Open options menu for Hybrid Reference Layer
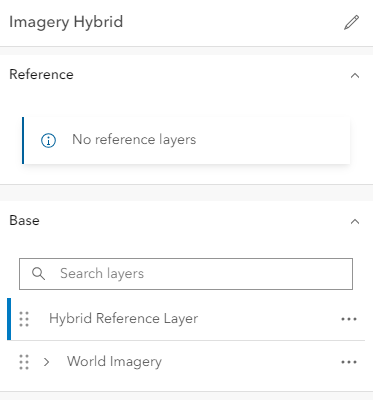The image size is (373, 400). [x=349, y=319]
